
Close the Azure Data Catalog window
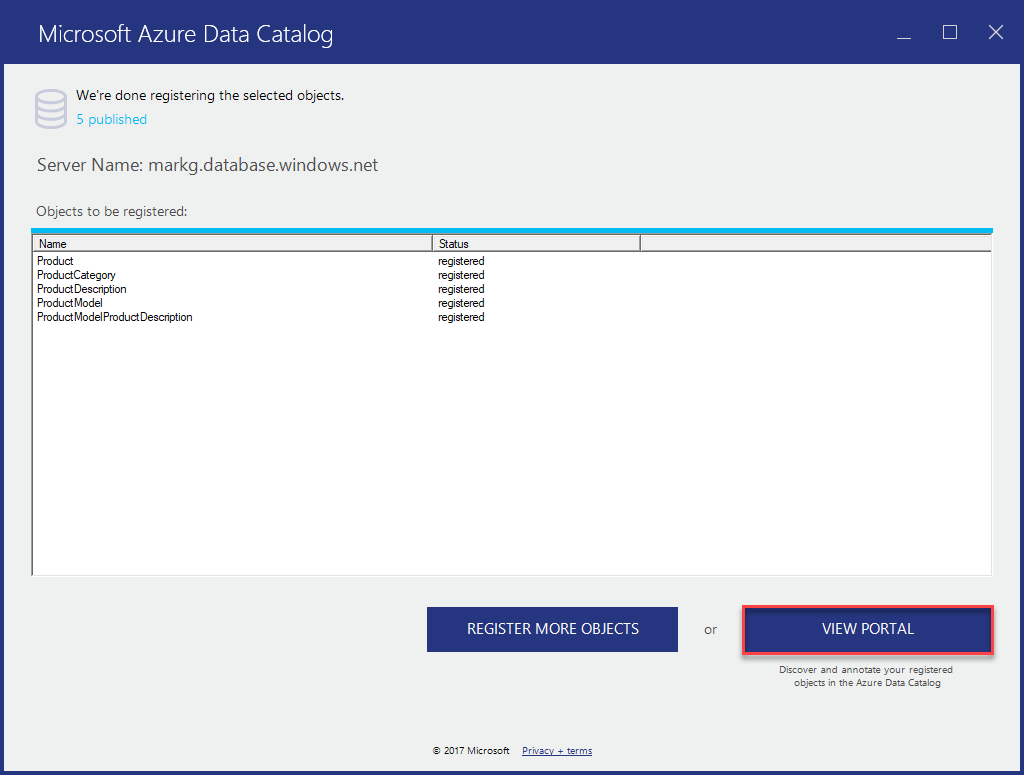coord(995,32)
